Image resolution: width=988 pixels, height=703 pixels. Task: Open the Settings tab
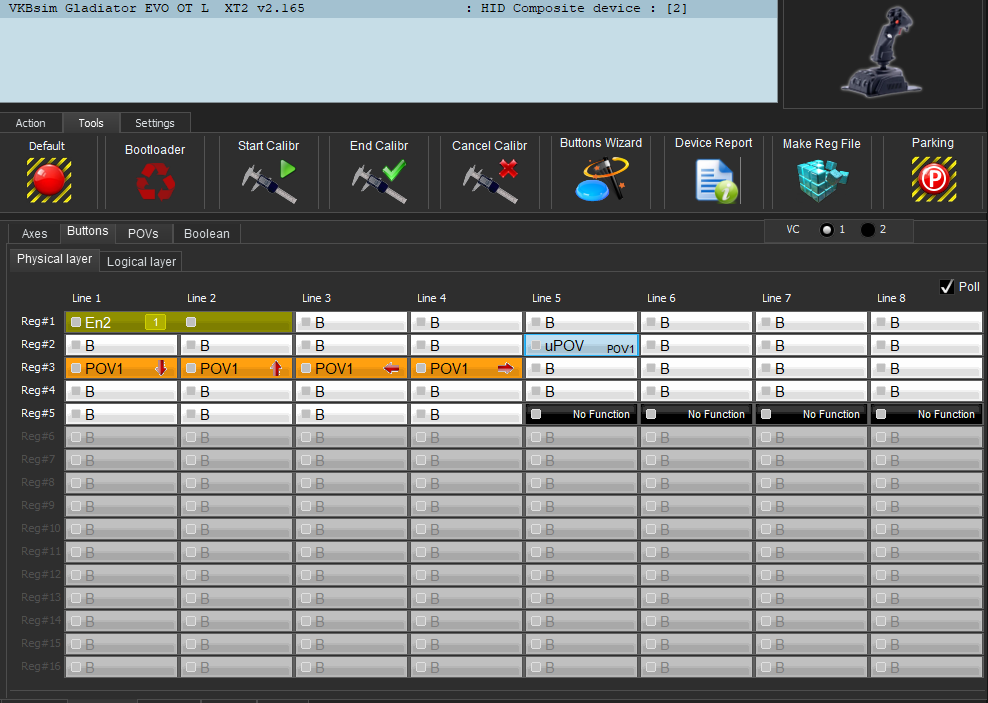click(154, 123)
